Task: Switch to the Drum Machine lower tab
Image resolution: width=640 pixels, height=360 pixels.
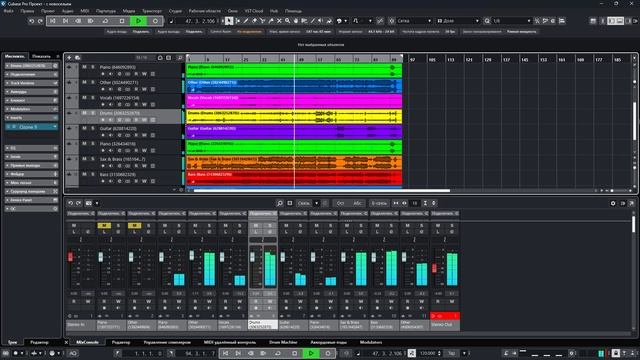Action: tap(283, 342)
